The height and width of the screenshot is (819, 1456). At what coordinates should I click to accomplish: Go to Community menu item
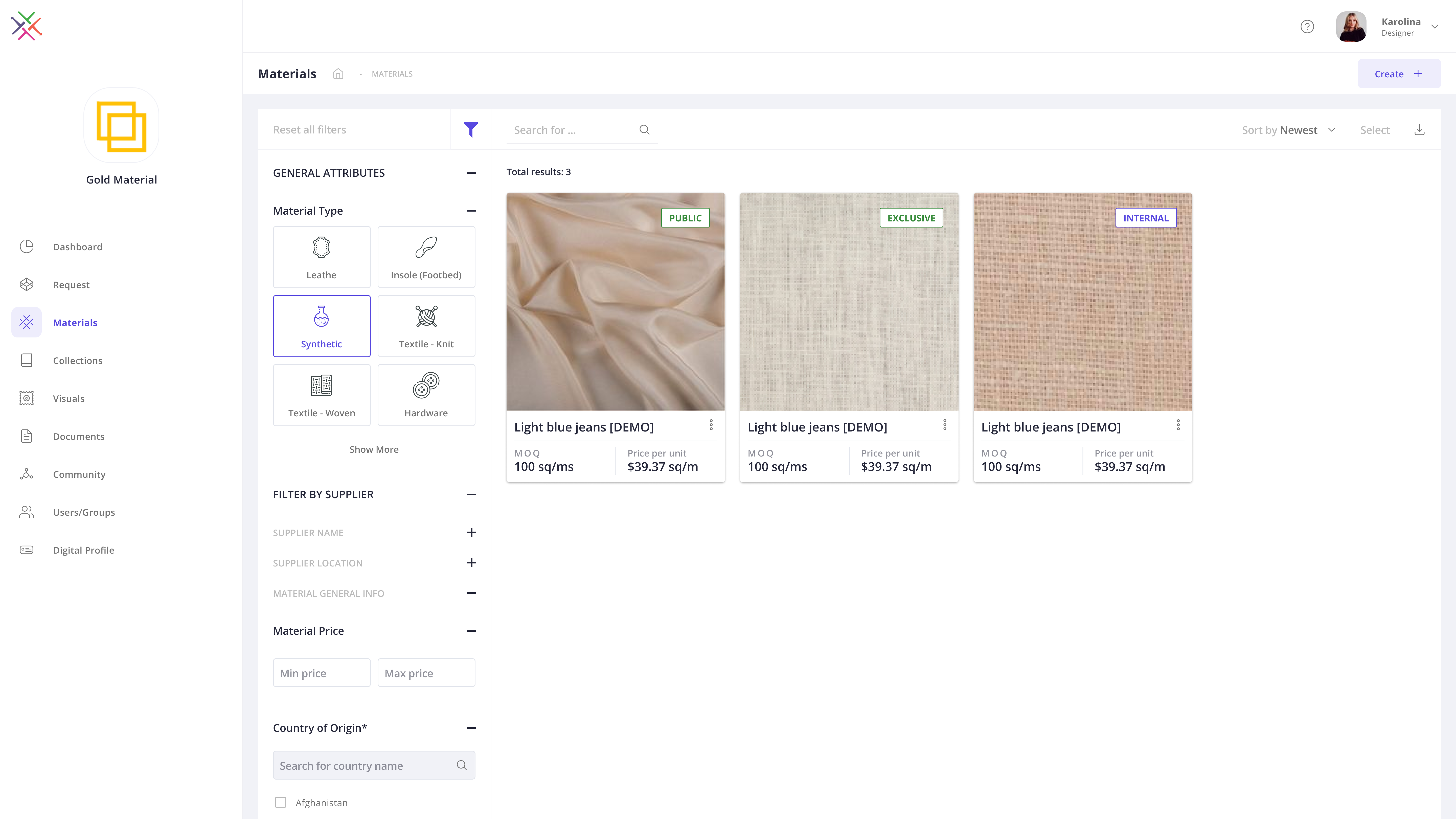point(79,474)
